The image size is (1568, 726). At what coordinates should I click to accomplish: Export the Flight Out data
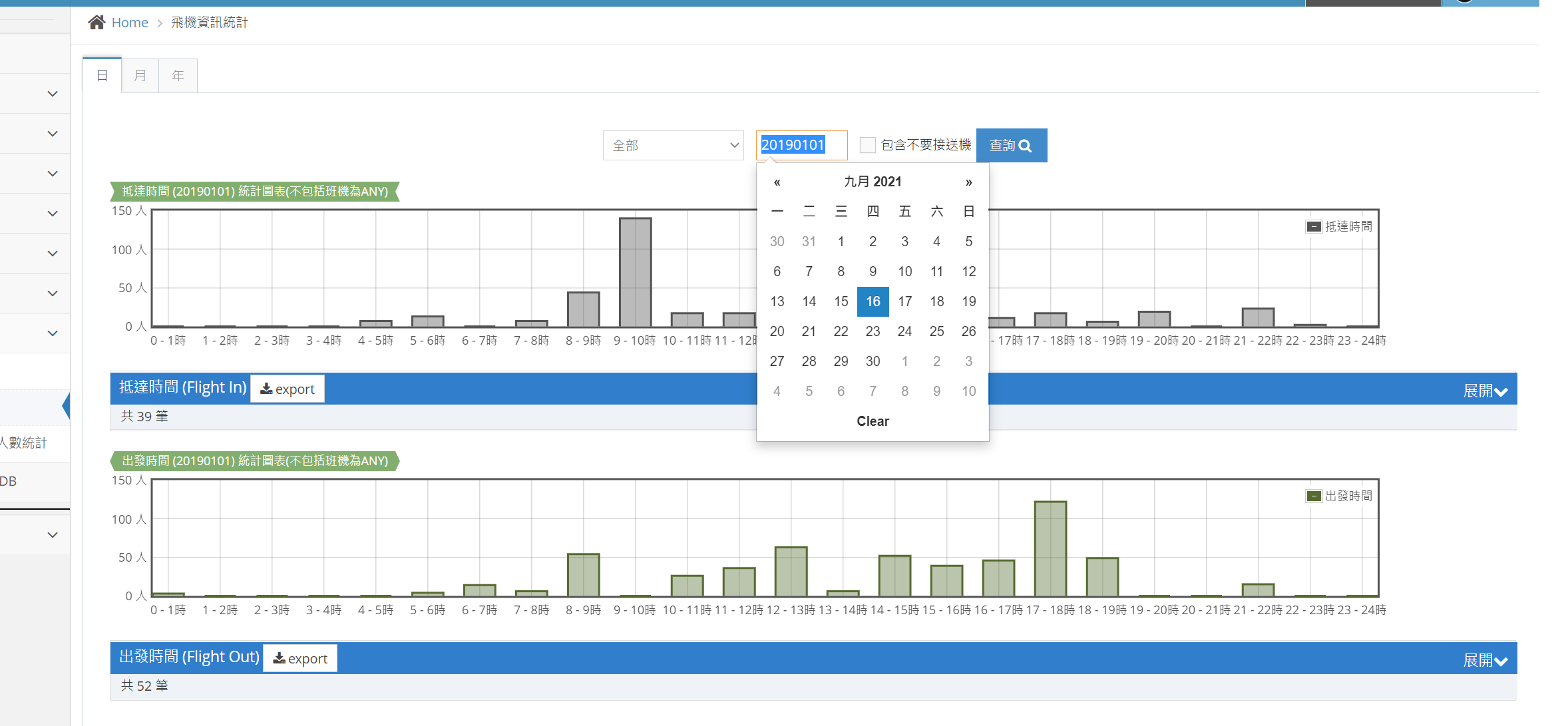click(300, 659)
